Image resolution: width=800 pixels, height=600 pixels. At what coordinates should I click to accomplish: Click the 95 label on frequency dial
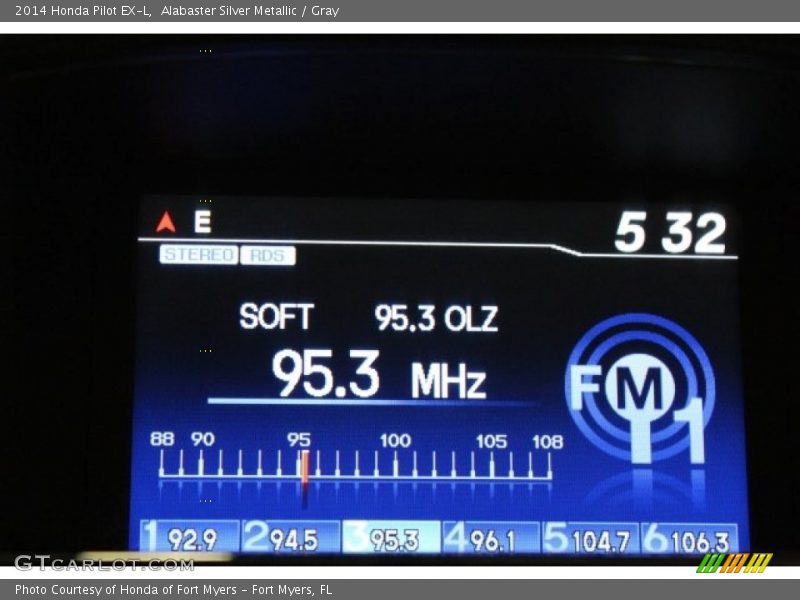click(298, 439)
